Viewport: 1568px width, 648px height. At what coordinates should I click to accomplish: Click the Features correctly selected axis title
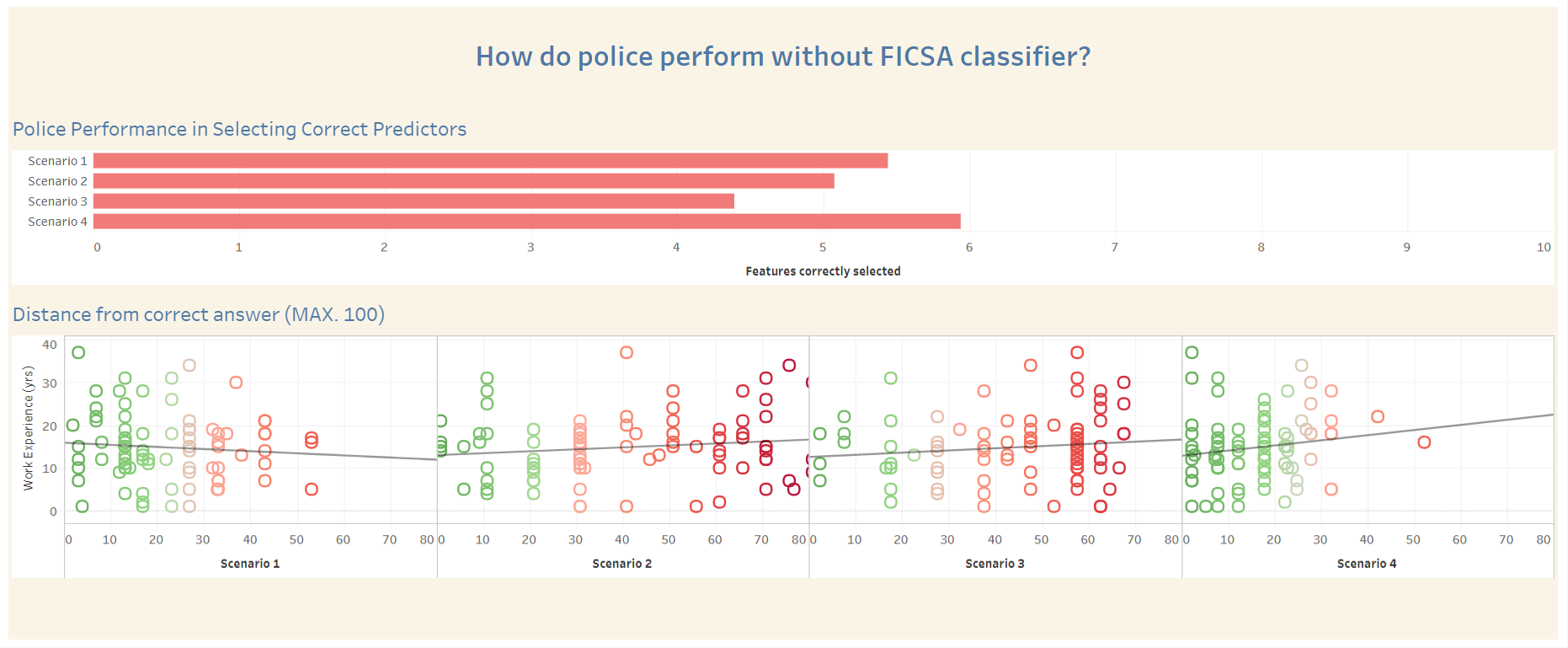823,271
